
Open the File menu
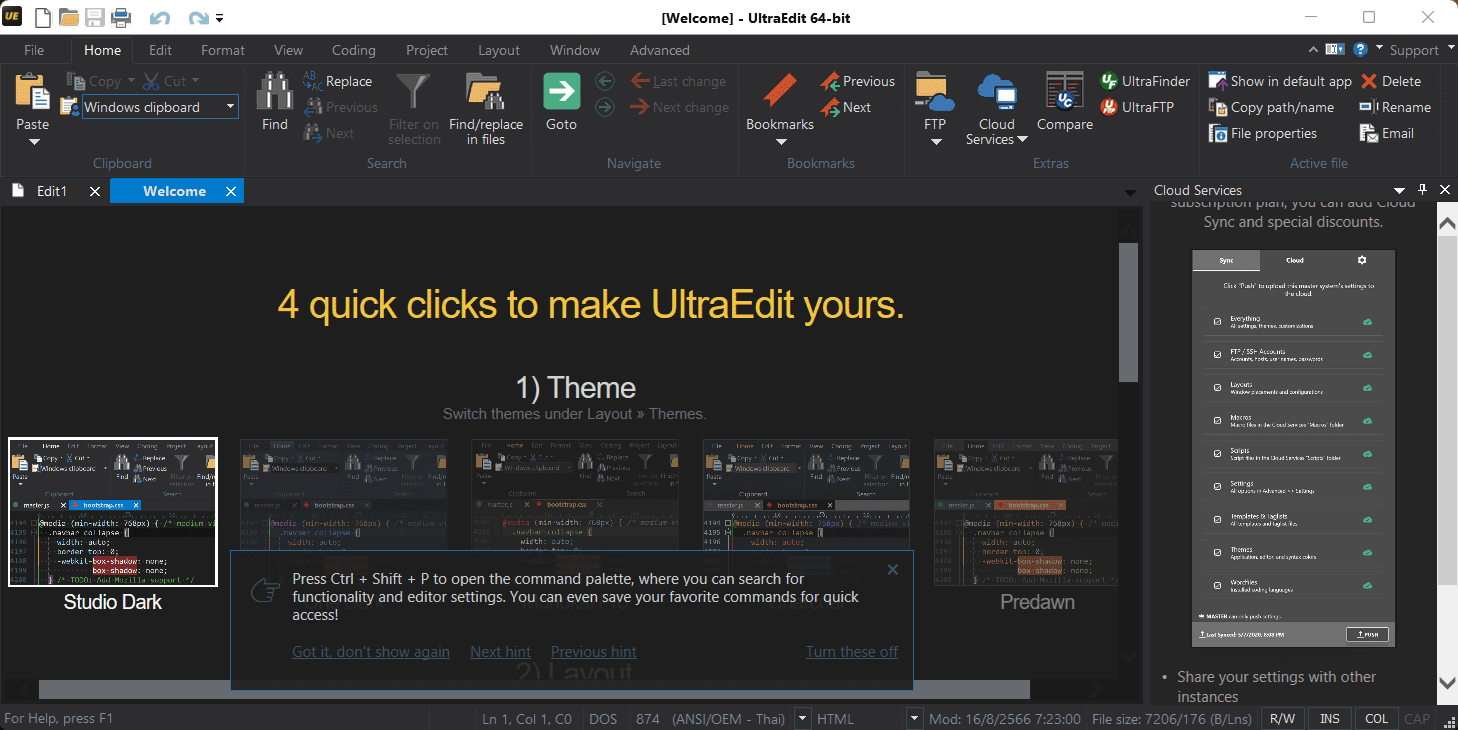coord(34,50)
